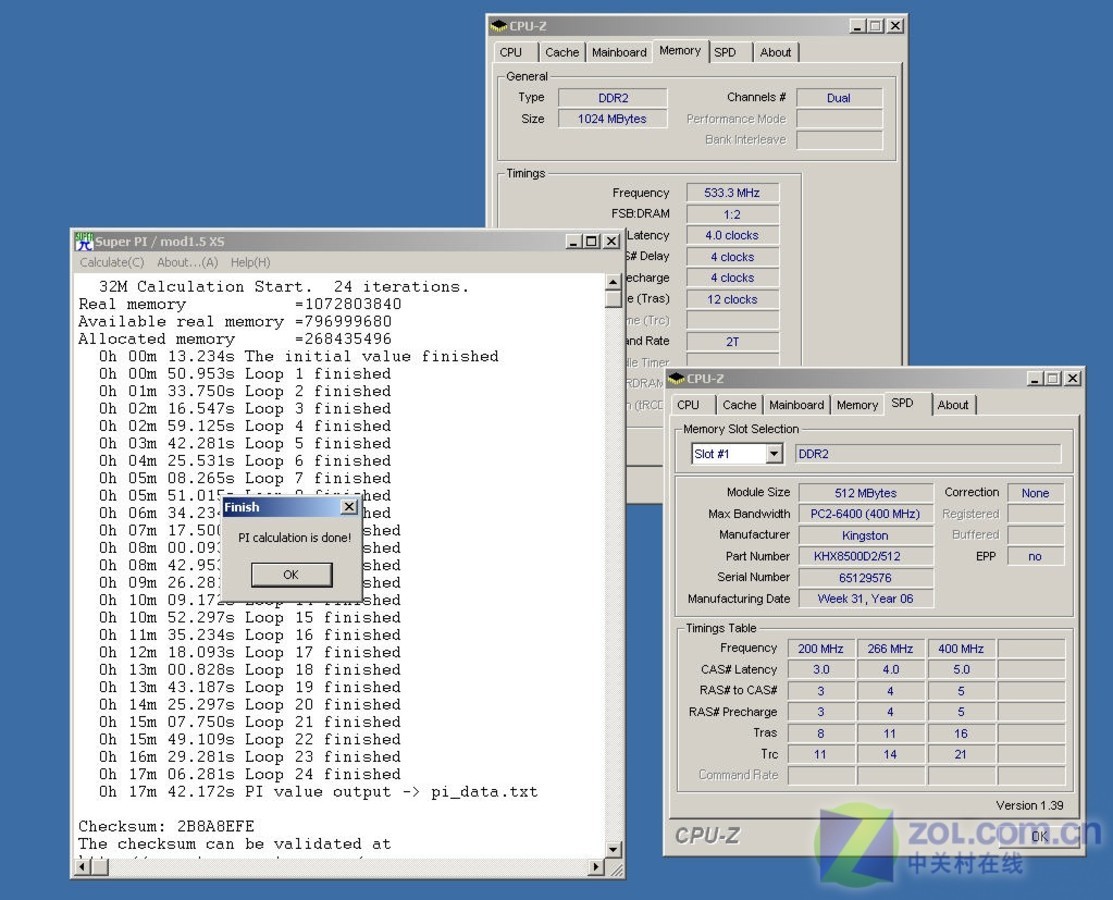Click the '32M Calculation Start' line
1113x900 pixels.
[283, 287]
